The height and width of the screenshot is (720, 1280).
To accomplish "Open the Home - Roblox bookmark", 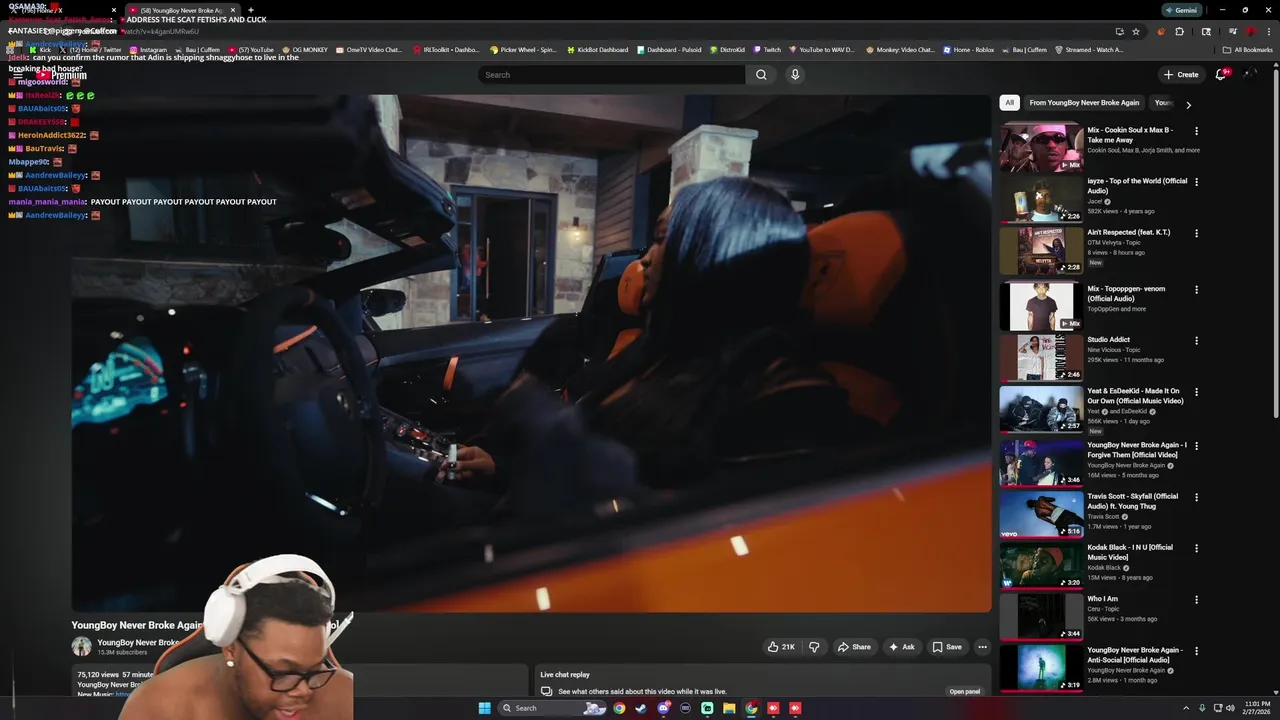I will click(x=968, y=49).
